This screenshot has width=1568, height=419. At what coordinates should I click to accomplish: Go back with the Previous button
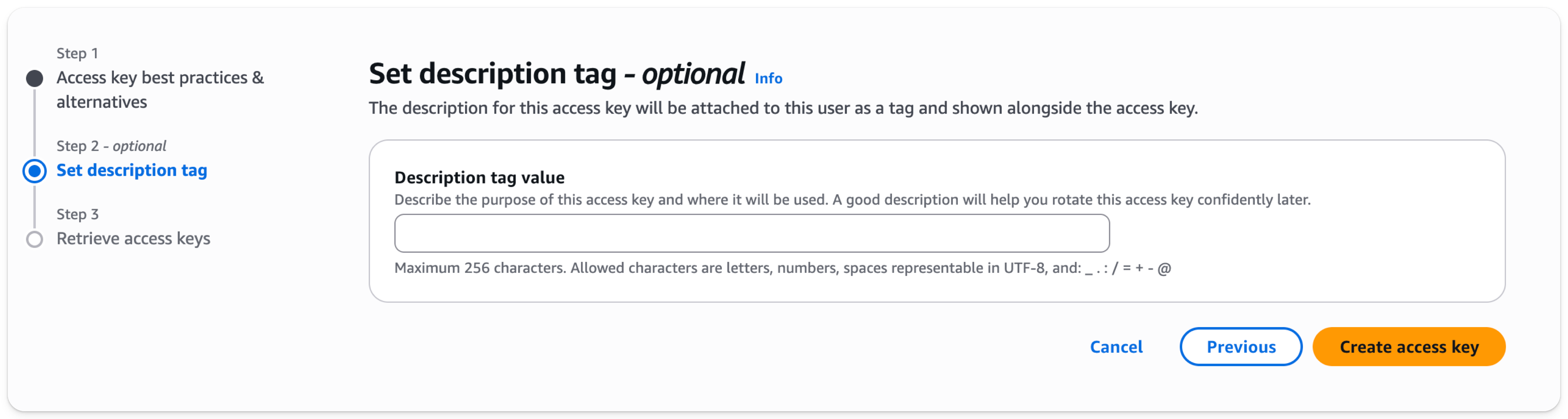(1240, 346)
